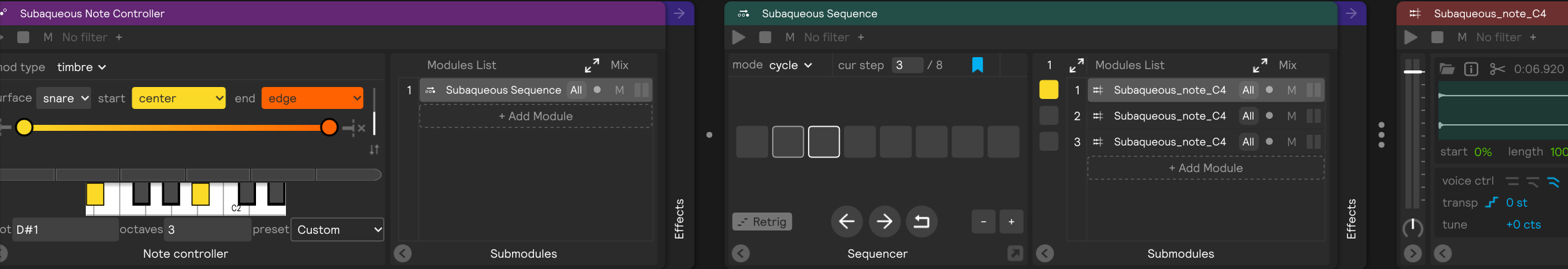This screenshot has width=1568, height=269.
Task: Click the scissors icon in the sample panel
Action: coord(1497,69)
